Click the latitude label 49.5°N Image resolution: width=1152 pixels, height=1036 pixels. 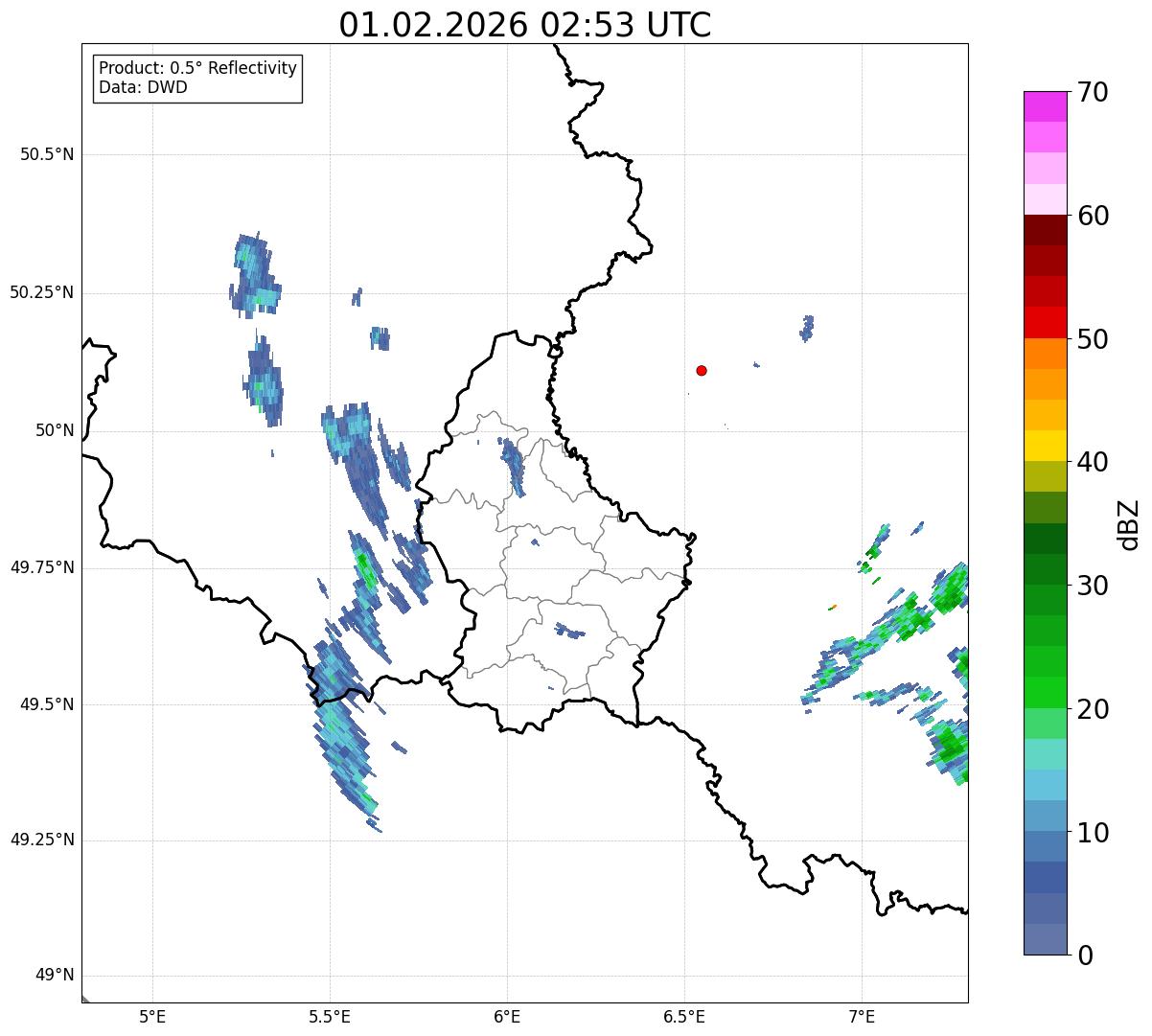pos(47,704)
